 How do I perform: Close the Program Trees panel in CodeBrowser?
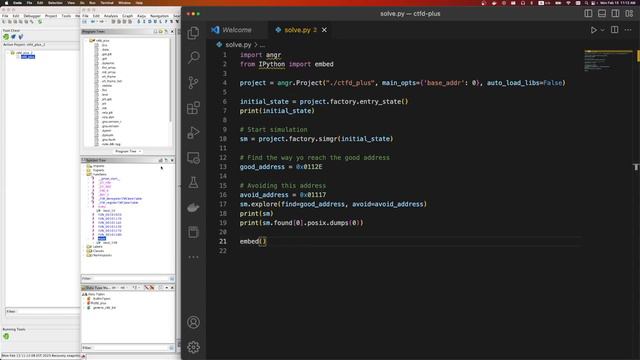(172, 31)
